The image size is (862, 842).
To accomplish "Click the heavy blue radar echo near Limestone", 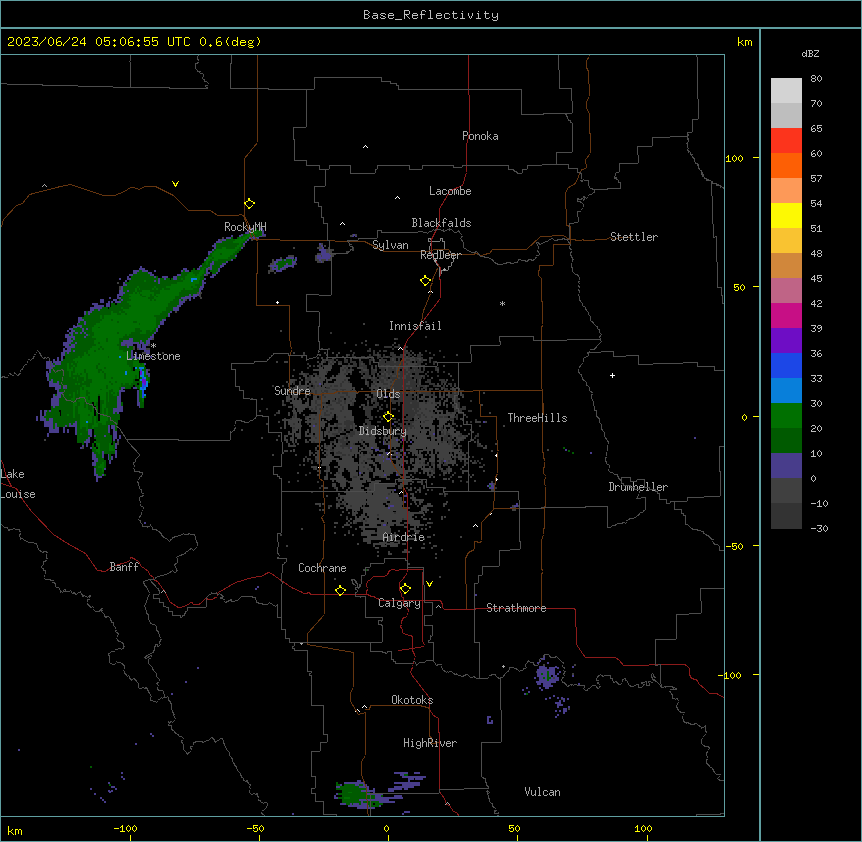I will (143, 380).
